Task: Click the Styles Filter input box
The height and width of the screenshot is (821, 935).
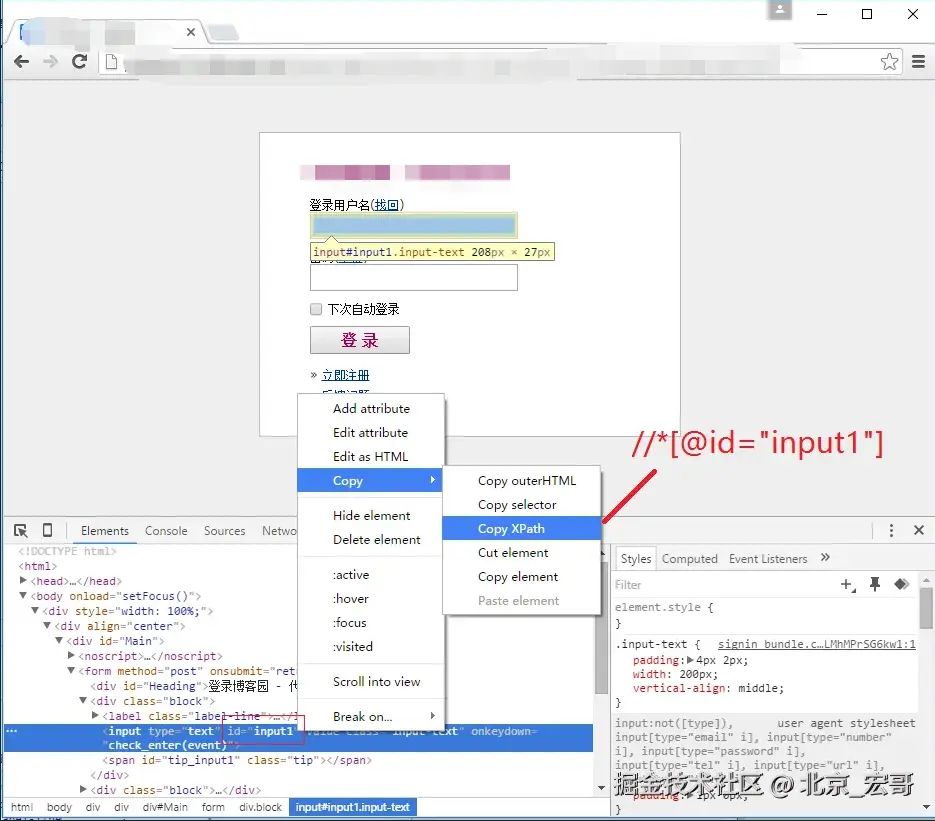Action: point(723,585)
